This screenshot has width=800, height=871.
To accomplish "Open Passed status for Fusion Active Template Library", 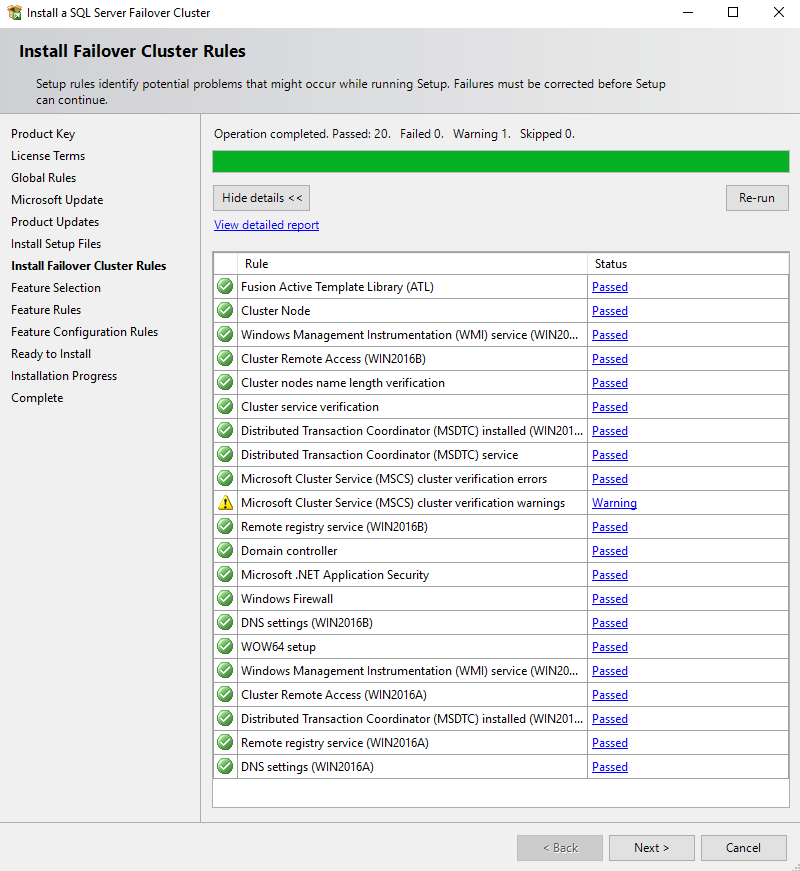I will click(610, 287).
